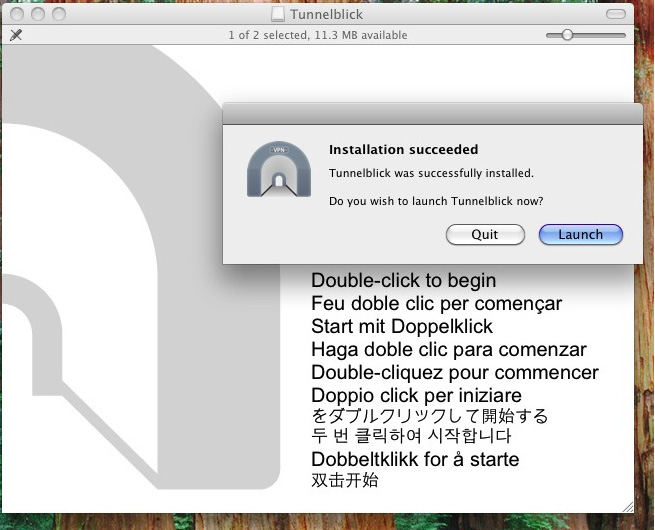Launch Tunnelblick now
The width and height of the screenshot is (655, 530).
(581, 234)
